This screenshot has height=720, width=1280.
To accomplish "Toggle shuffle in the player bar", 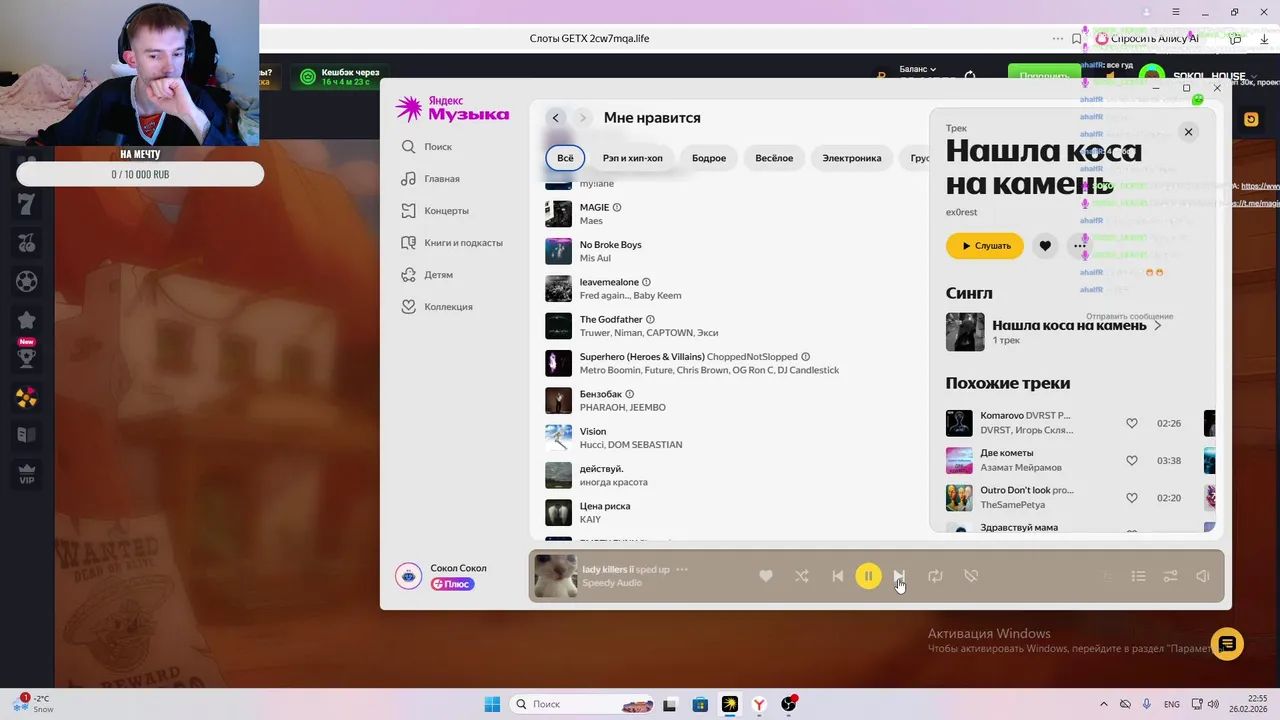I will [x=802, y=576].
